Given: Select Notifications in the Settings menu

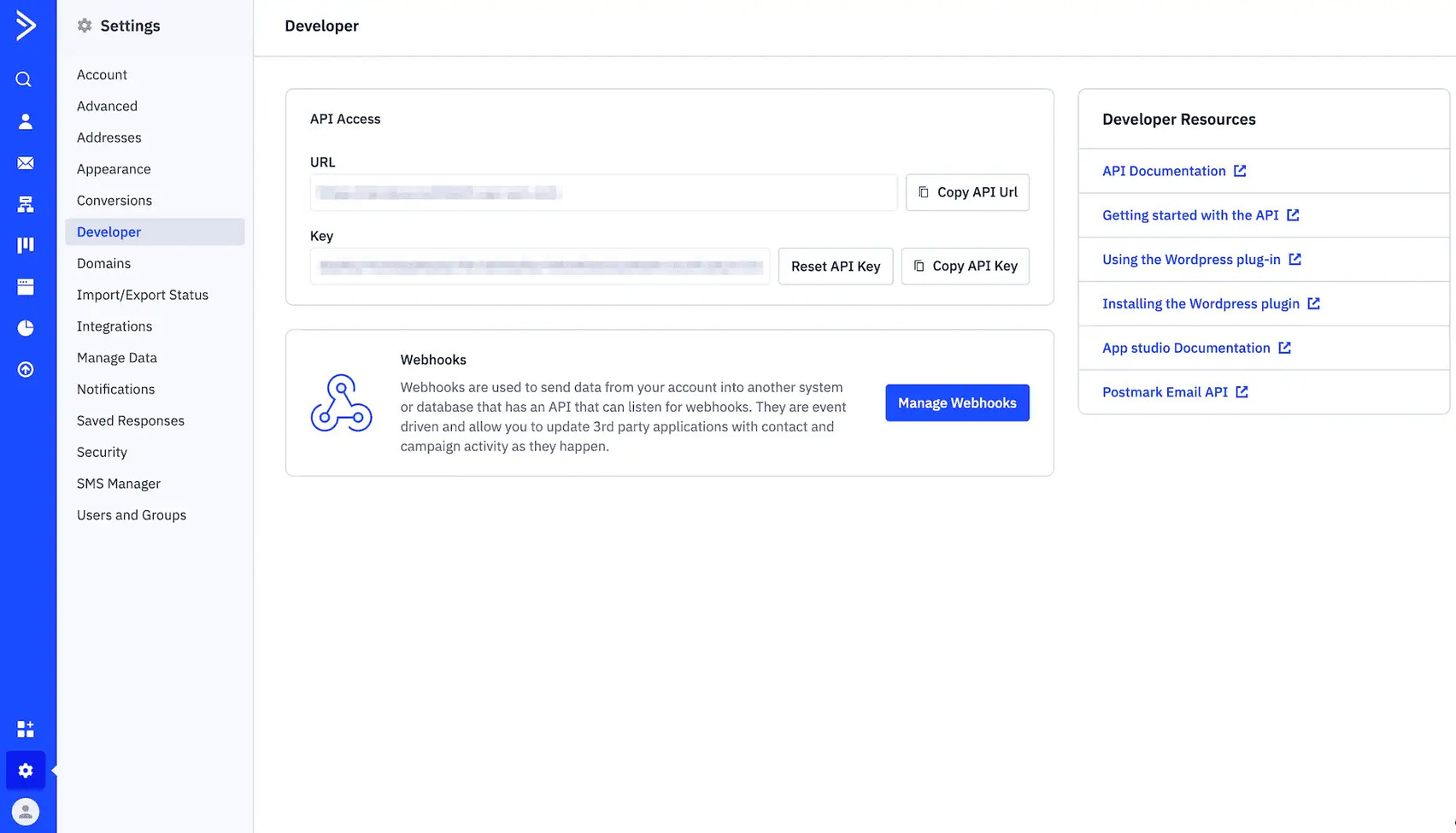Looking at the screenshot, I should pos(114,389).
